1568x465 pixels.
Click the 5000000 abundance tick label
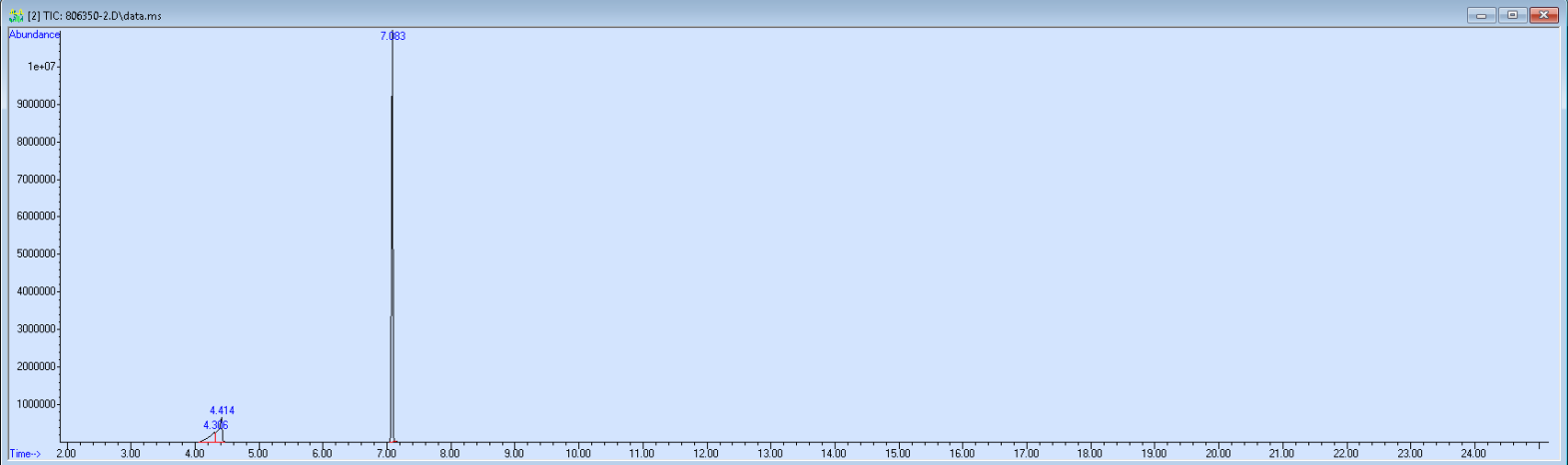pos(36,254)
